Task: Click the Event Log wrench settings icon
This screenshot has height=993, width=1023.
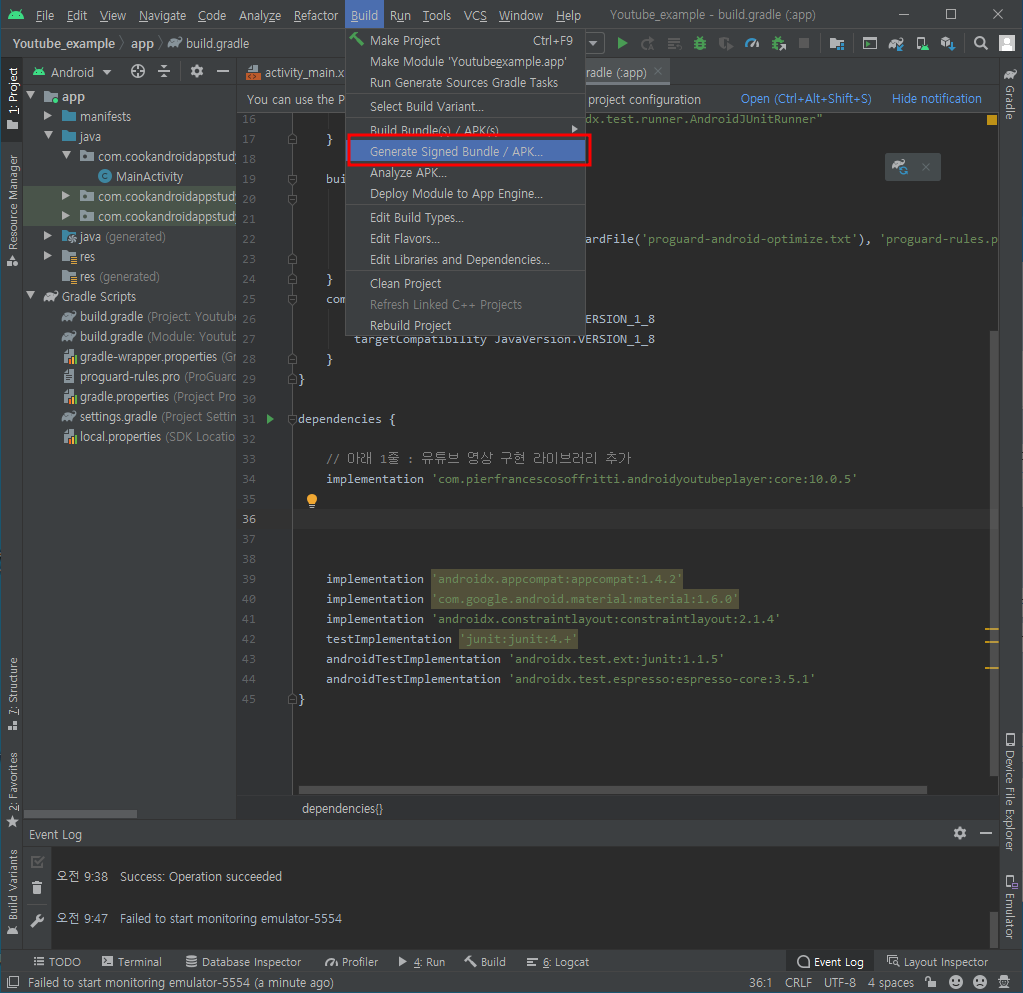Action: click(x=37, y=920)
